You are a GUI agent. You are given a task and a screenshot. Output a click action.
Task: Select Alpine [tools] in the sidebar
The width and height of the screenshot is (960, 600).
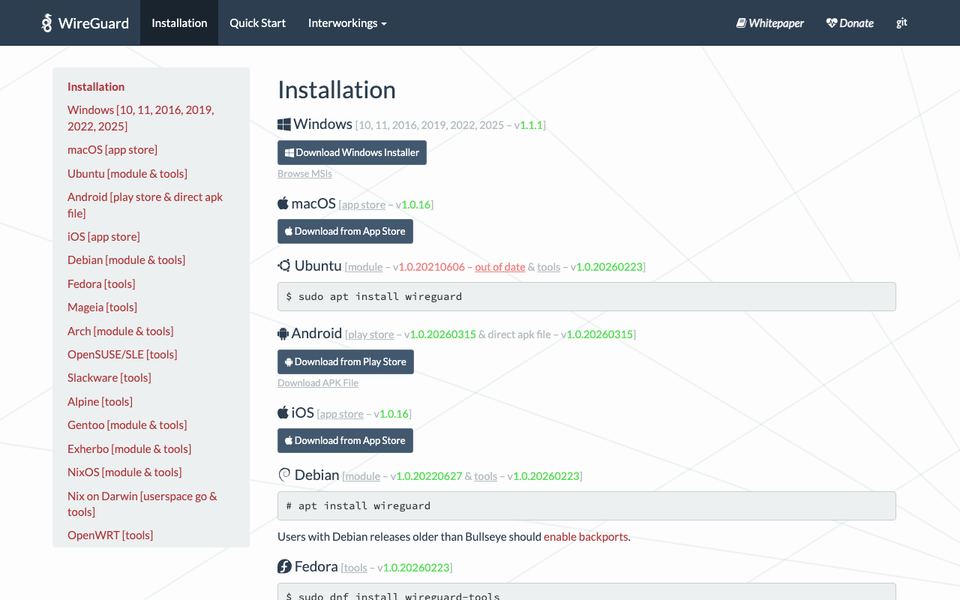[x=100, y=402]
